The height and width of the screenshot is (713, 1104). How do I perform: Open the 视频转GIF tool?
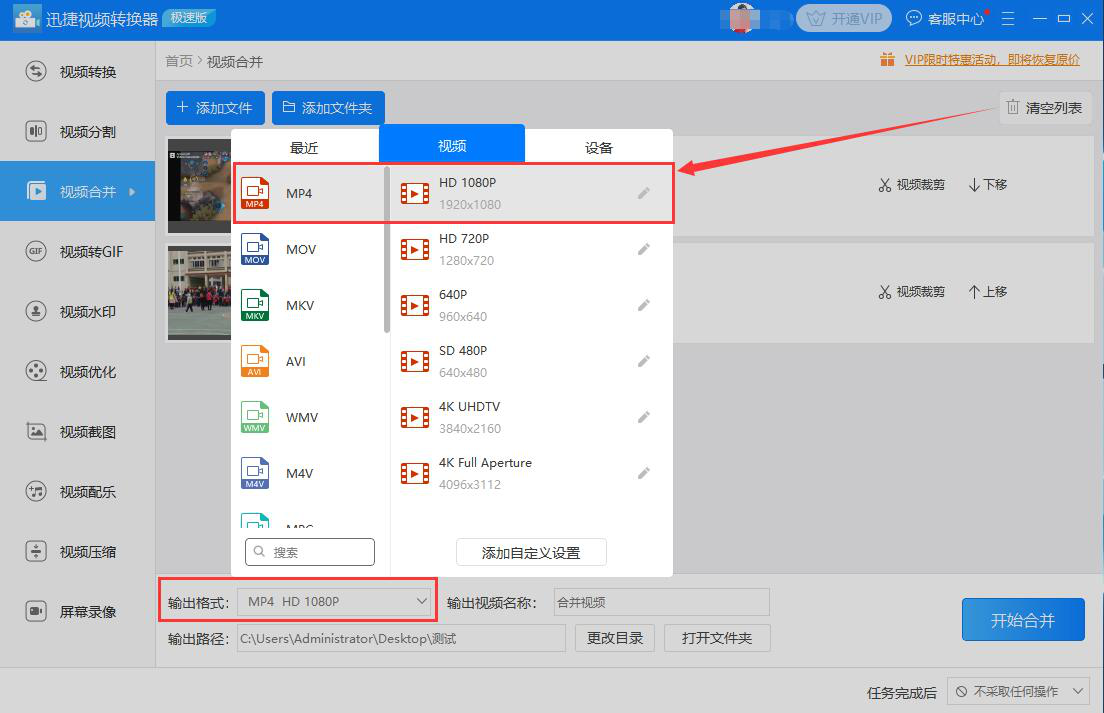point(77,251)
